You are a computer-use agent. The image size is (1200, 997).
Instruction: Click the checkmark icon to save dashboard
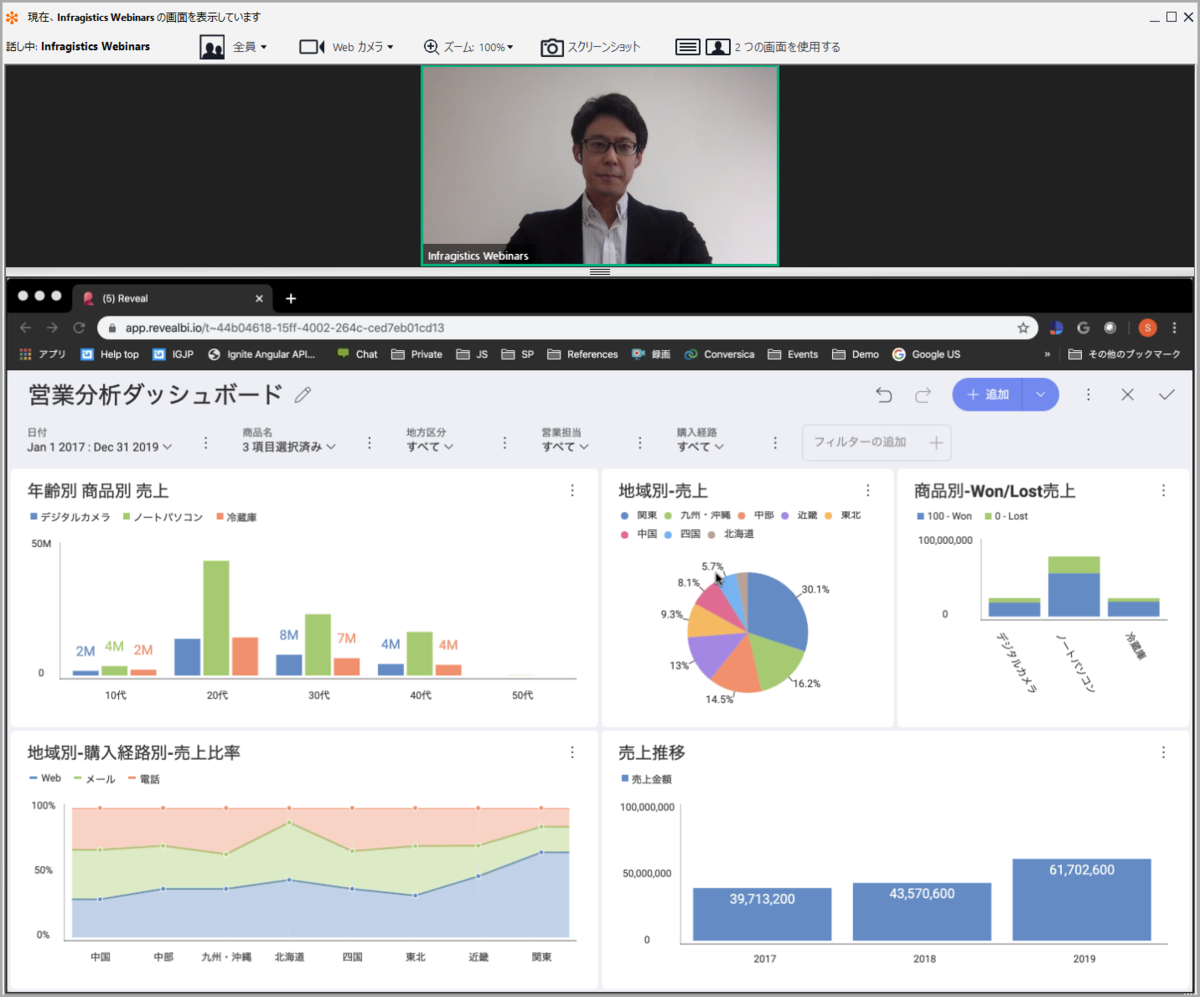(1166, 395)
